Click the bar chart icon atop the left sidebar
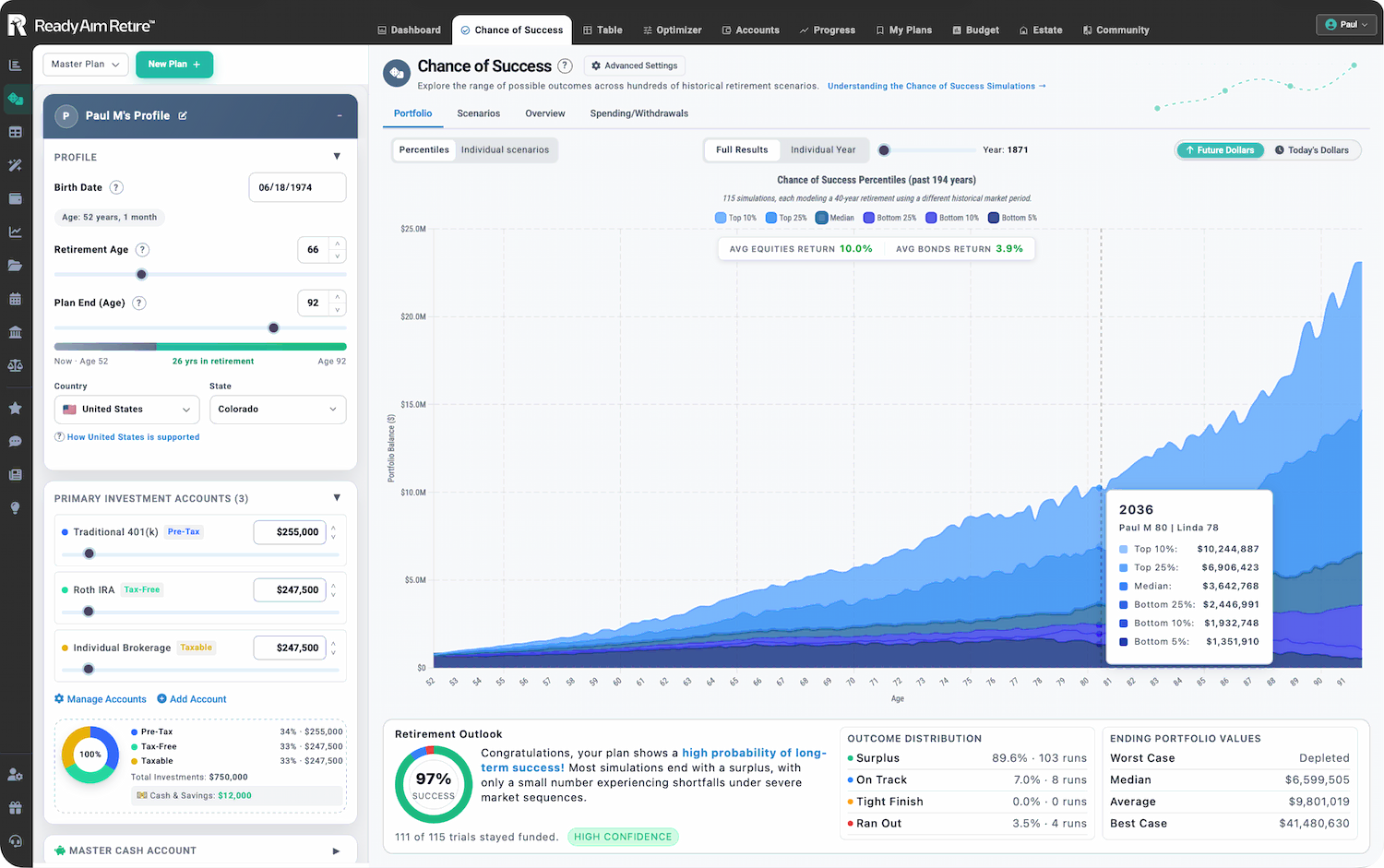The height and width of the screenshot is (868, 1384). [x=16, y=65]
